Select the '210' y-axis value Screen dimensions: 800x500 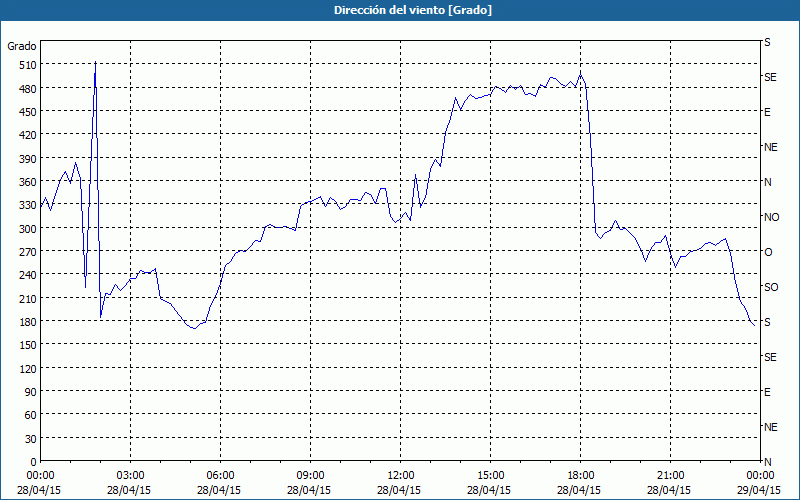point(28,298)
